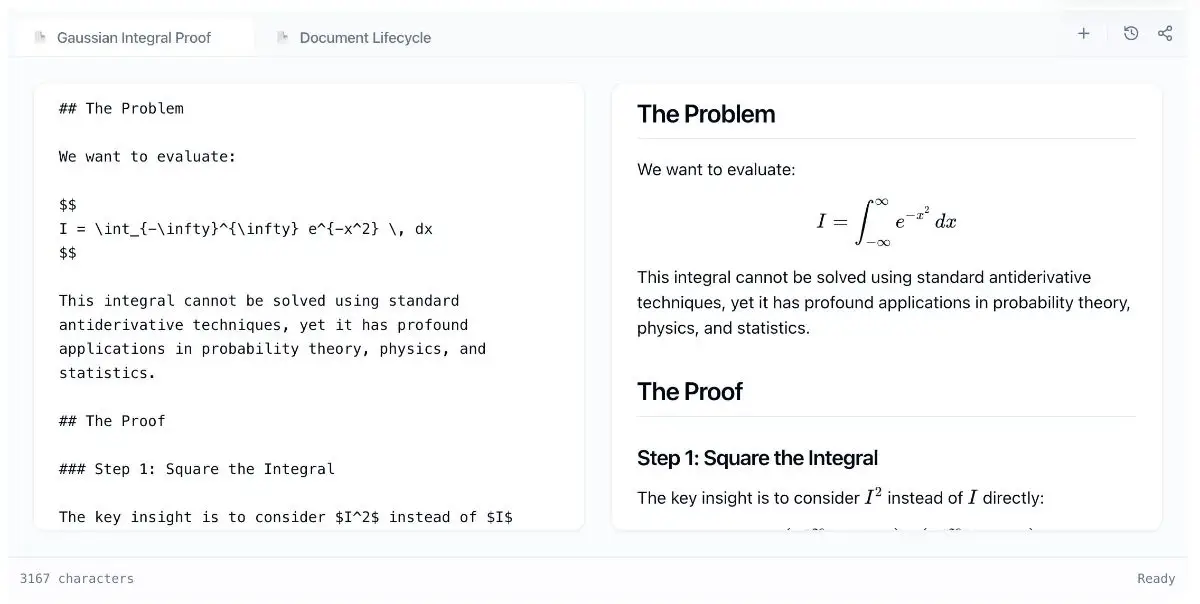This screenshot has height=604, width=1200.
Task: Click the preview paragraph about antiderivative techniques
Action: point(883,302)
